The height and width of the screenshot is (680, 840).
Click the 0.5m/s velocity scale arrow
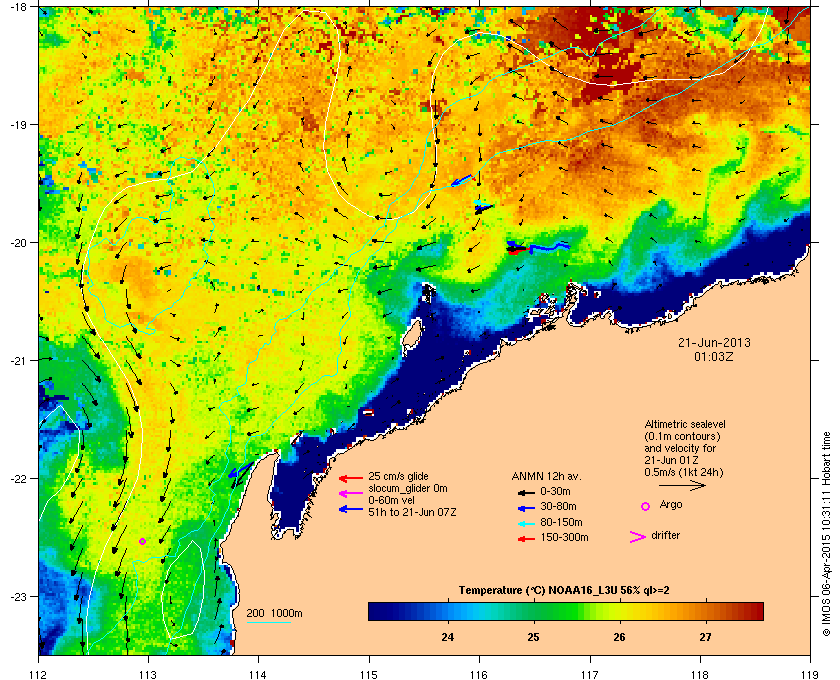click(x=682, y=486)
